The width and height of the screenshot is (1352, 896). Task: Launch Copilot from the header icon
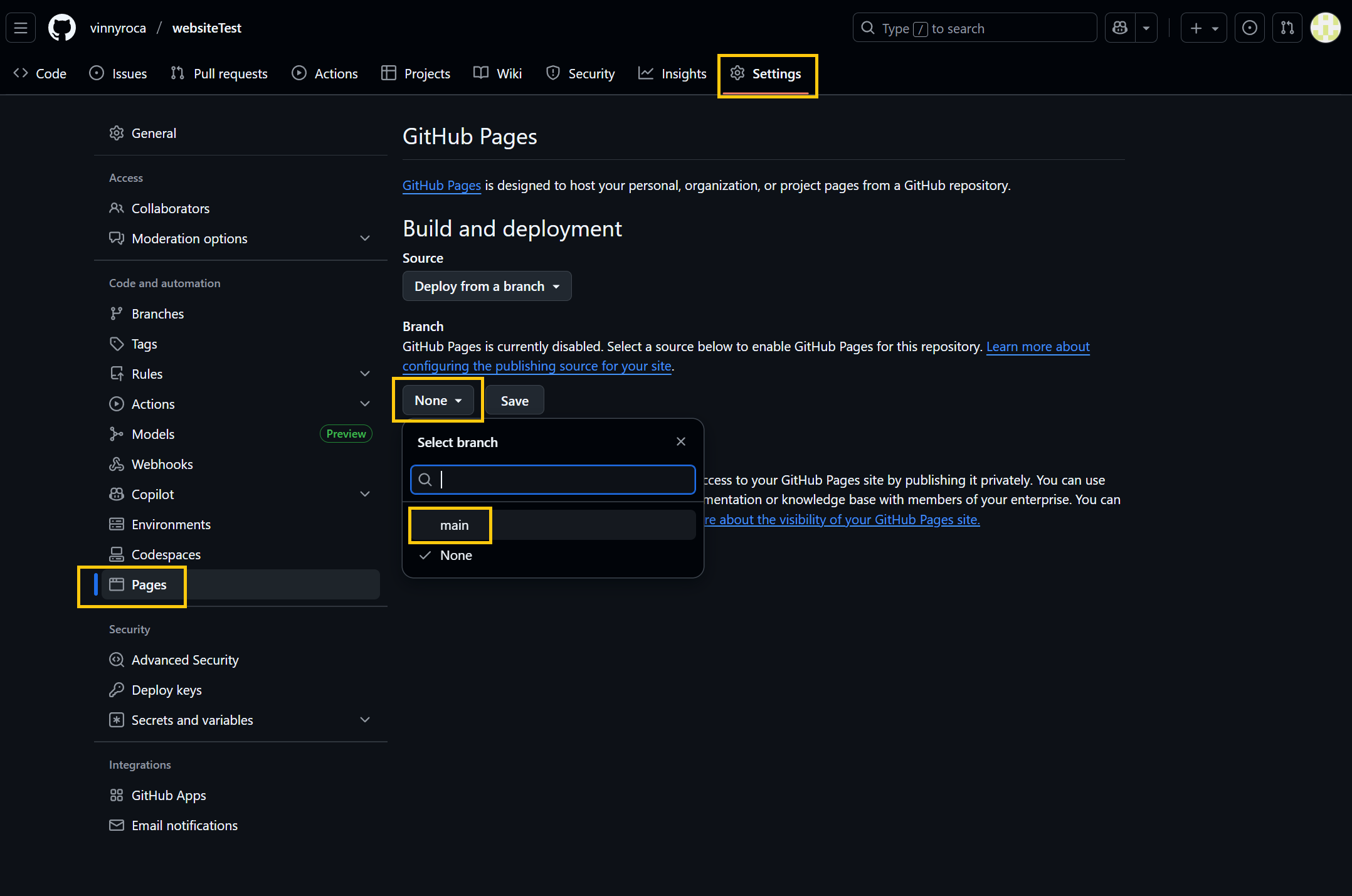point(1120,28)
